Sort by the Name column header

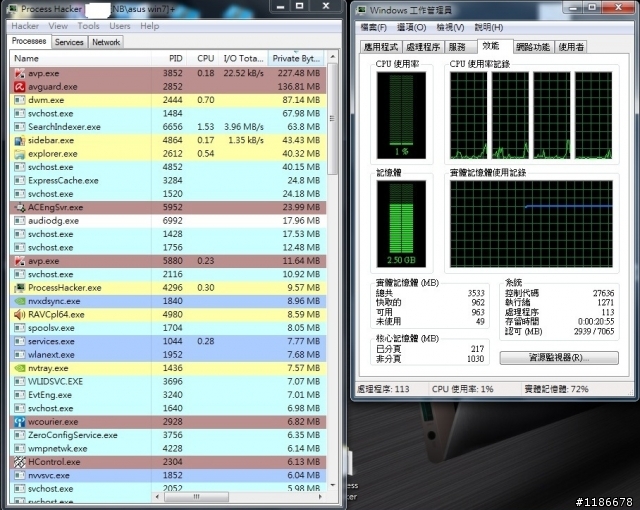pos(80,58)
